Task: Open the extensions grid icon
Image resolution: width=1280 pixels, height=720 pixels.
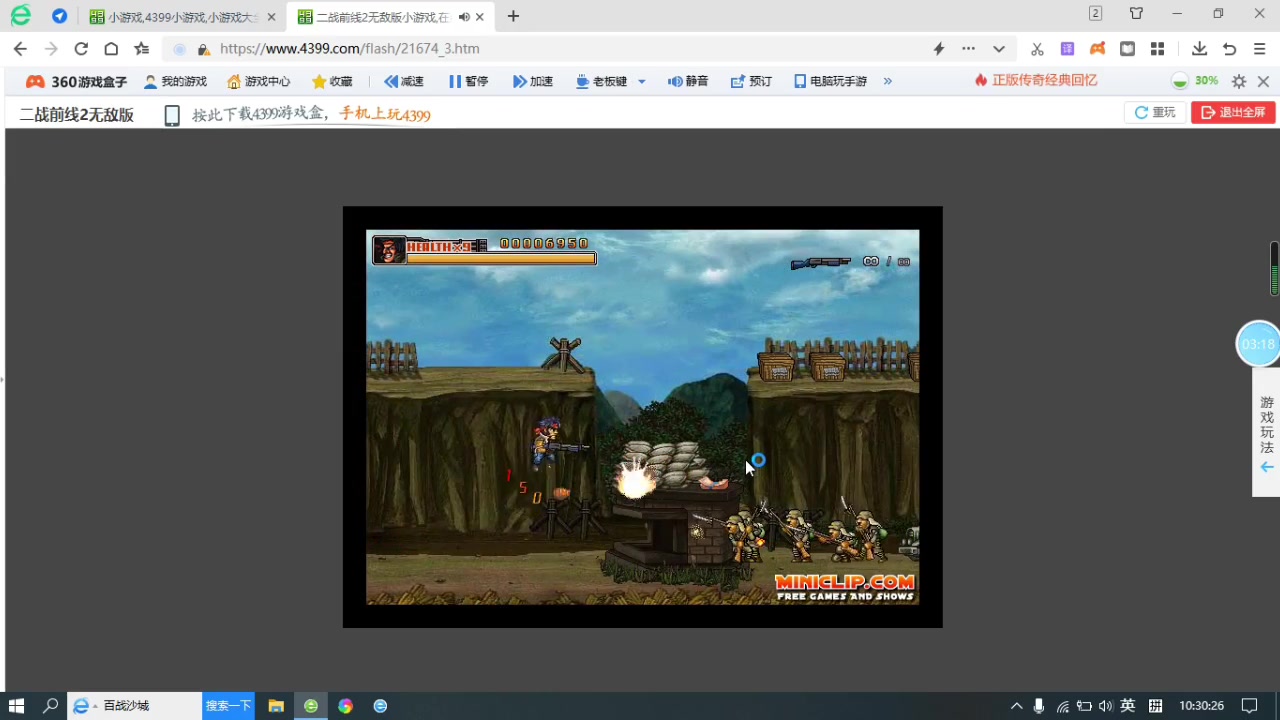Action: pos(1157,48)
